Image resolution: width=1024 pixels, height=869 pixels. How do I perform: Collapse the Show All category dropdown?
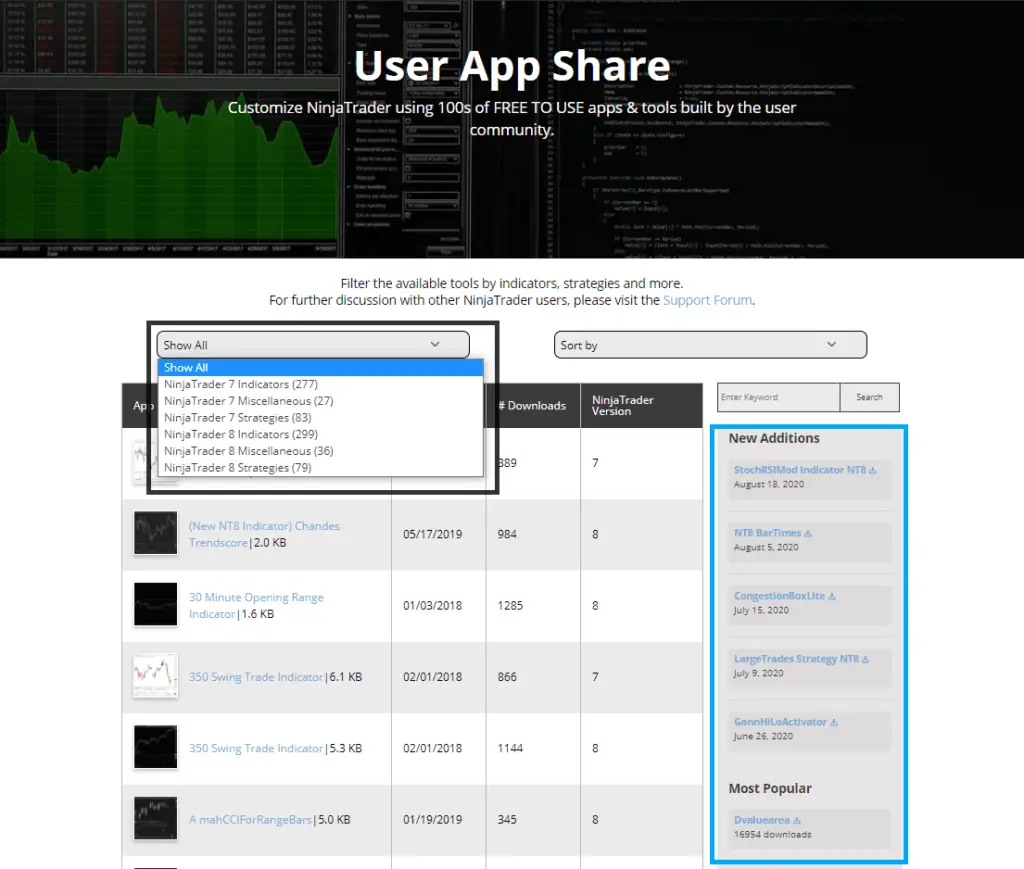[313, 345]
